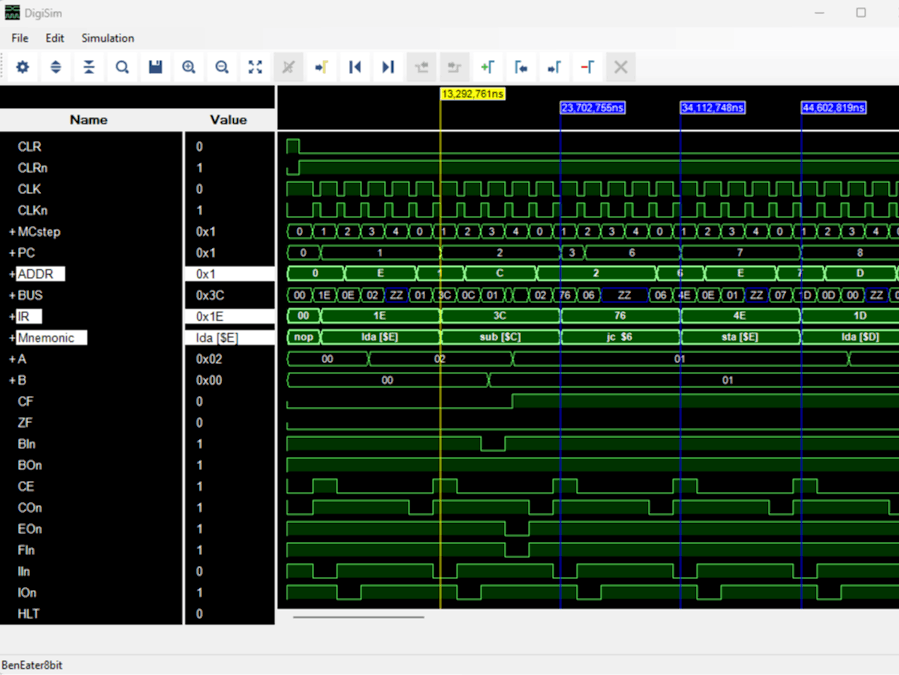Image resolution: width=899 pixels, height=675 pixels.
Task: Click the expand all signals icon
Action: [56, 67]
